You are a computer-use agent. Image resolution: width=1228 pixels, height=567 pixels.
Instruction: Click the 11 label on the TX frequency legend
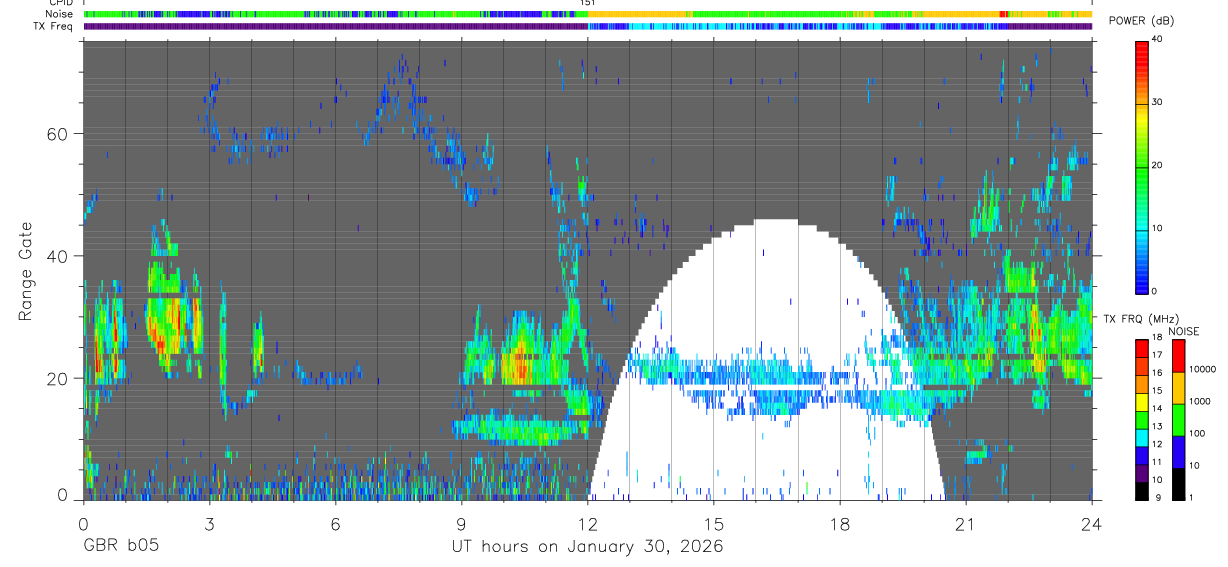click(1157, 463)
